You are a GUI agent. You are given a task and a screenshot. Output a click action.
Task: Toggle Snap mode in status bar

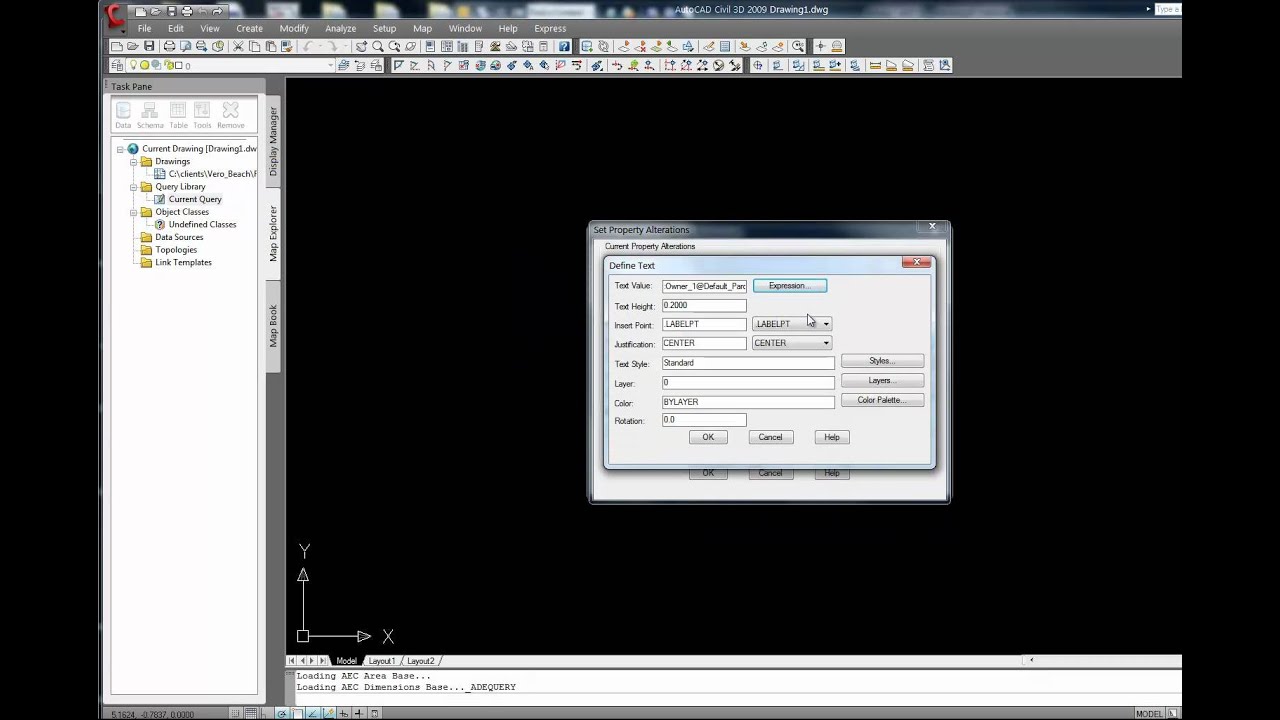235,714
